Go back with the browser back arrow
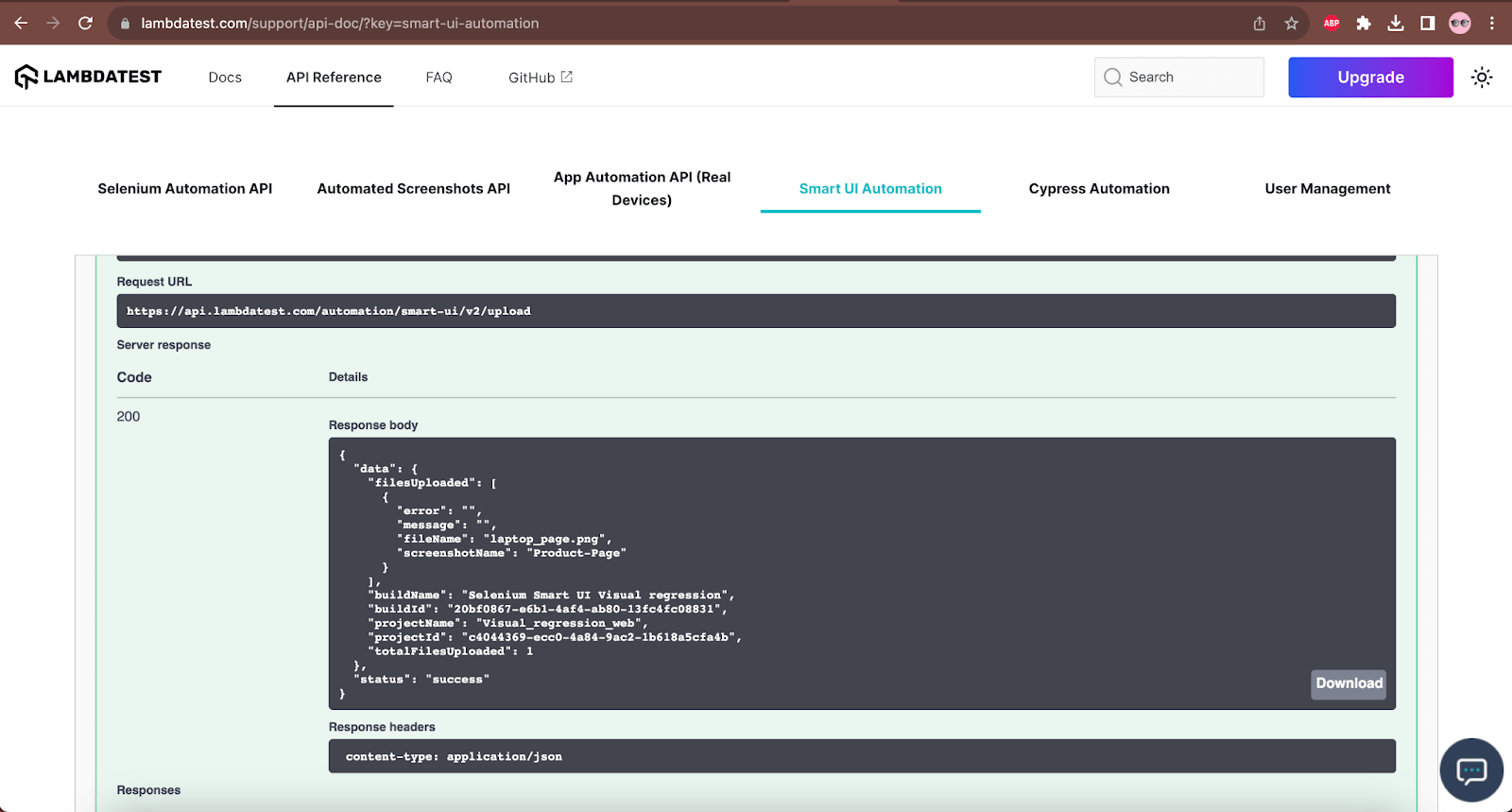This screenshot has height=812, width=1512. pos(21,23)
